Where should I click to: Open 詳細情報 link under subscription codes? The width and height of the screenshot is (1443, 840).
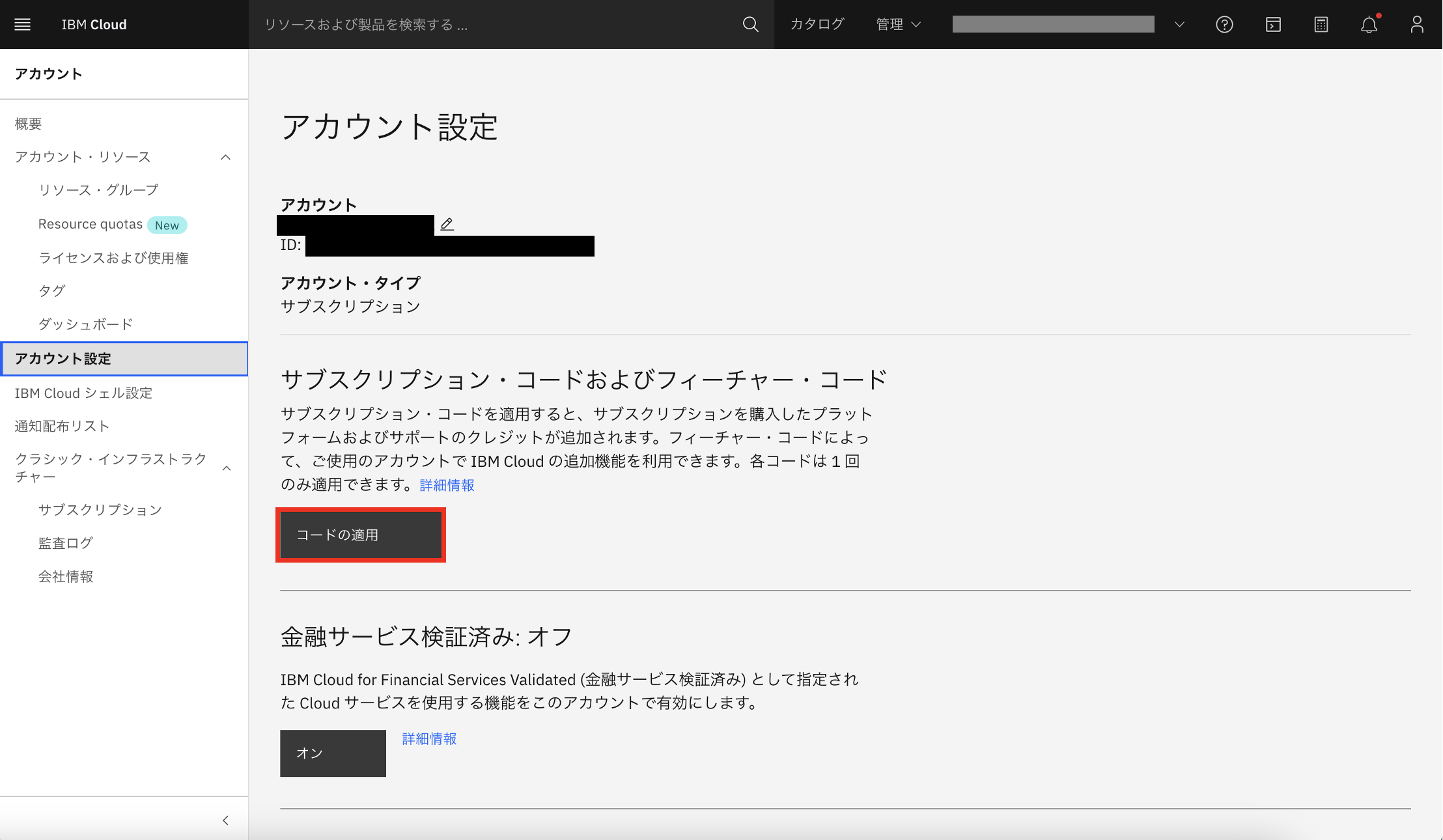tap(447, 485)
